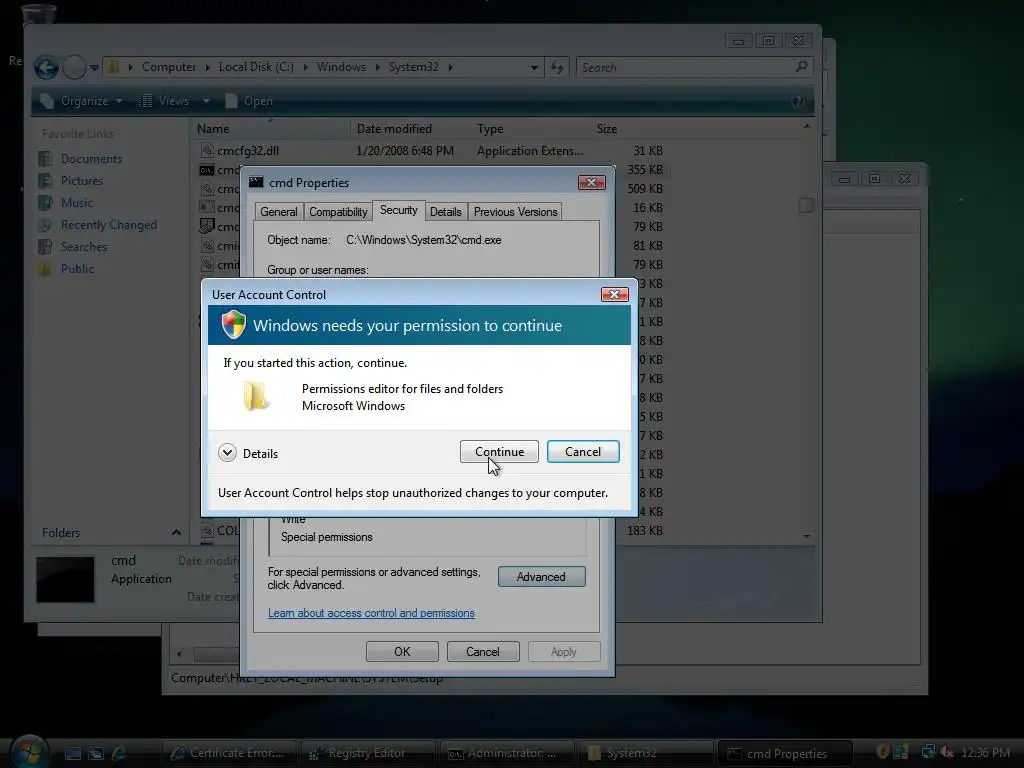Viewport: 1024px width, 768px height.
Task: Open the Views dropdown arrow
Action: click(206, 101)
